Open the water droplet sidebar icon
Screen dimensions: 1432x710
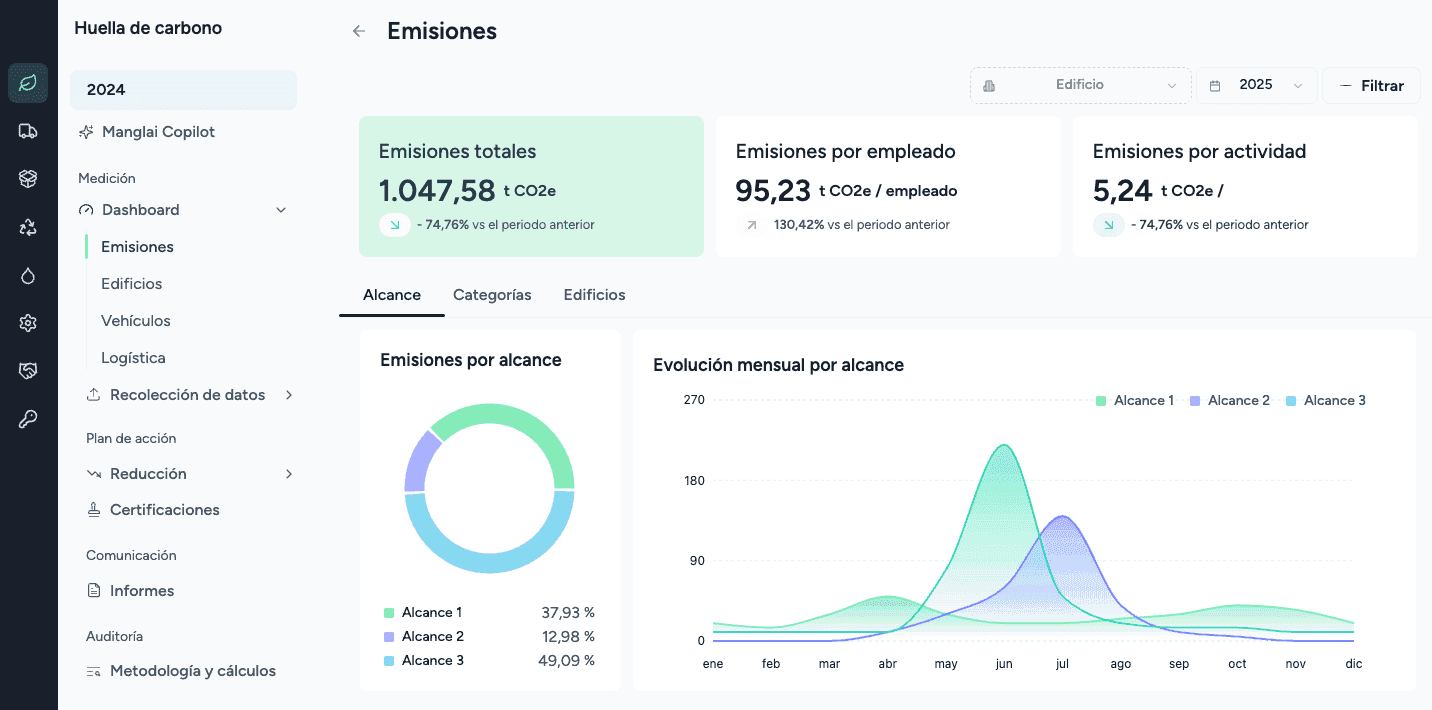(x=28, y=275)
